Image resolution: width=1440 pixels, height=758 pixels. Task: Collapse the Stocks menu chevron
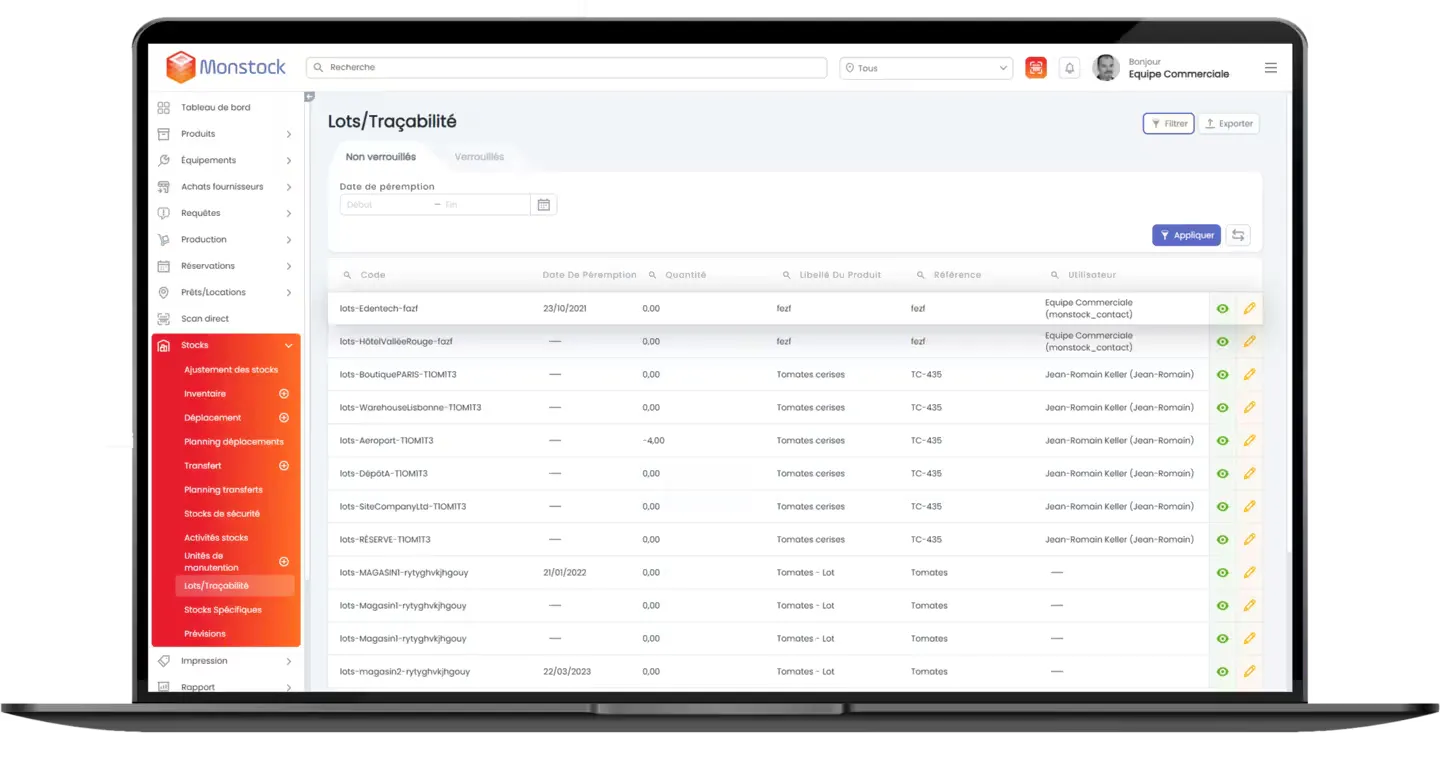pos(289,346)
